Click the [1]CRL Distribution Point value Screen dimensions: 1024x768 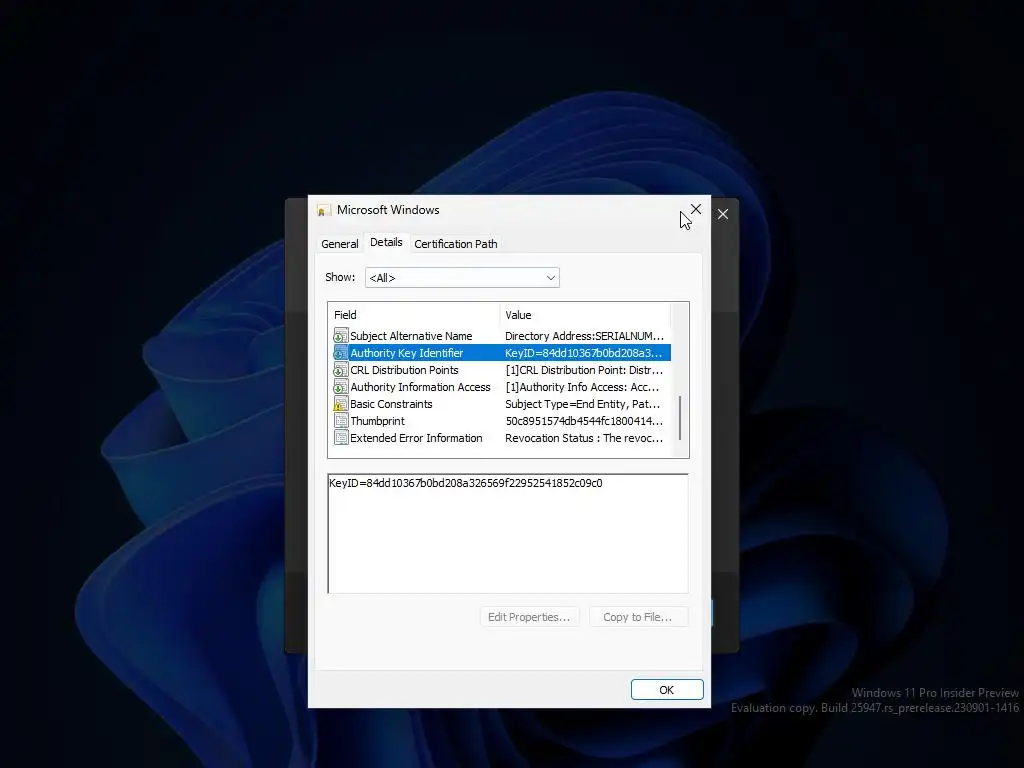click(584, 370)
